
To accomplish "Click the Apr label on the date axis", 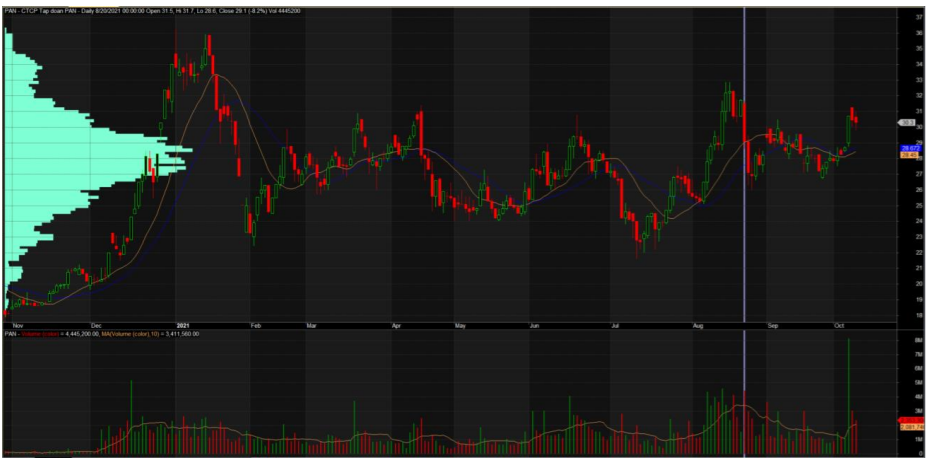I will click(397, 325).
